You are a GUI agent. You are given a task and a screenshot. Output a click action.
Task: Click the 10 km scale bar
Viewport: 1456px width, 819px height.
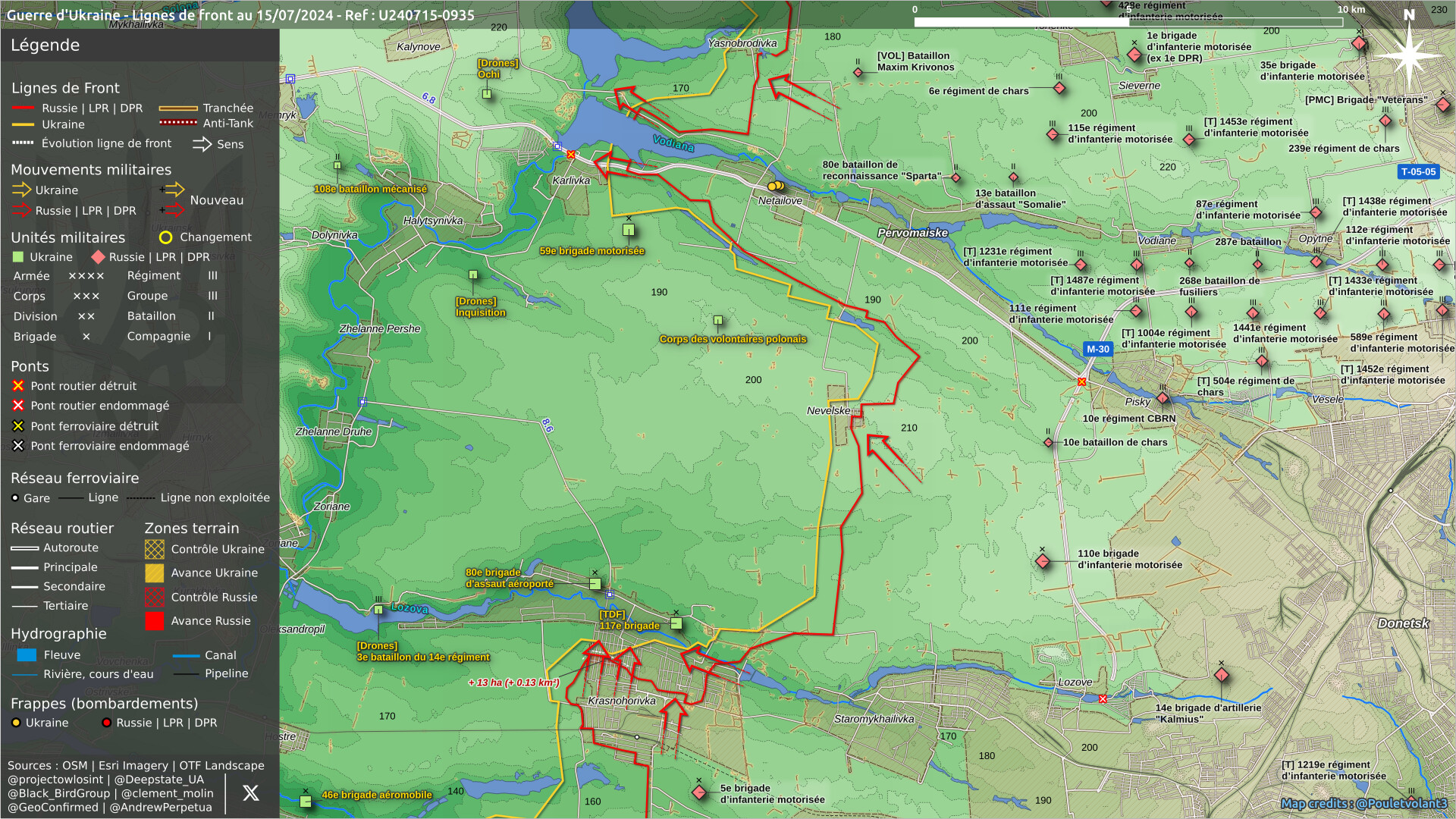[1128, 22]
